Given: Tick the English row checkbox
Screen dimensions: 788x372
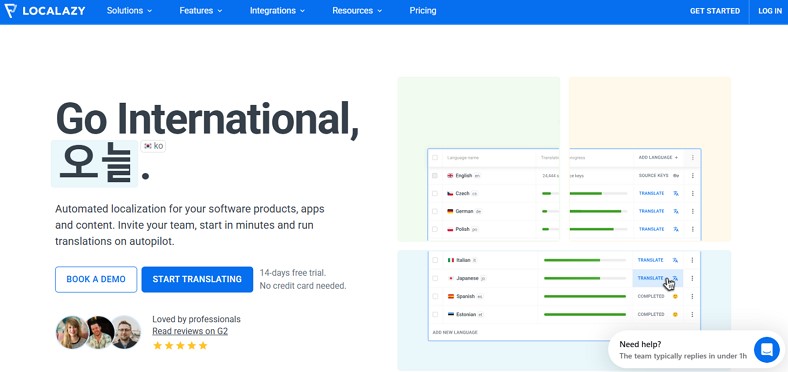Looking at the screenshot, I should (435, 175).
